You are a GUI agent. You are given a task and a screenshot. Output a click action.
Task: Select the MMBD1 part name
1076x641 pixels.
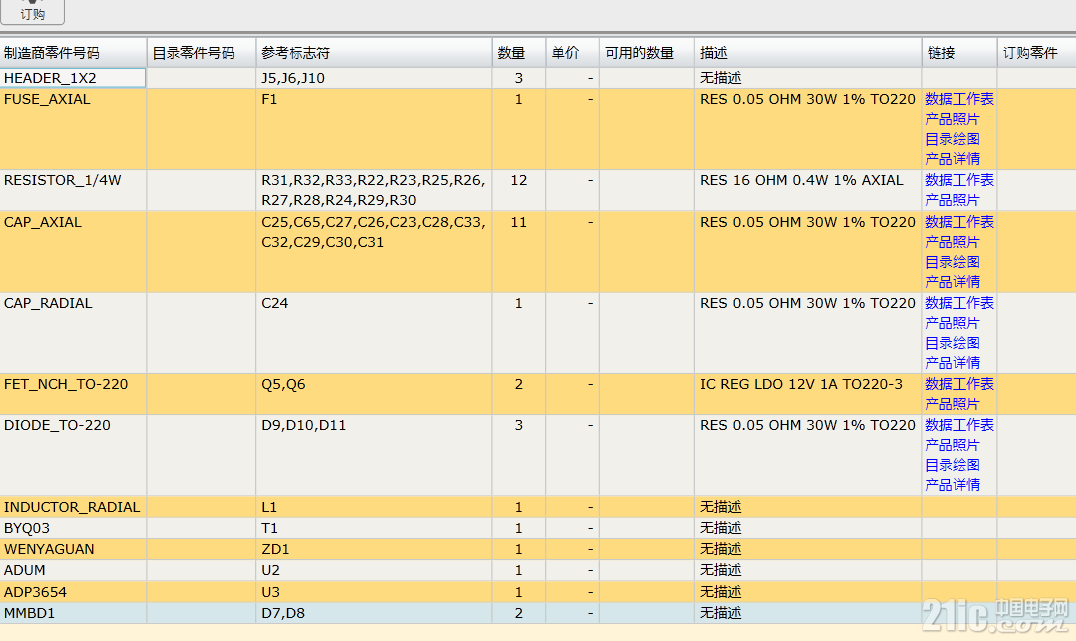coord(30,613)
